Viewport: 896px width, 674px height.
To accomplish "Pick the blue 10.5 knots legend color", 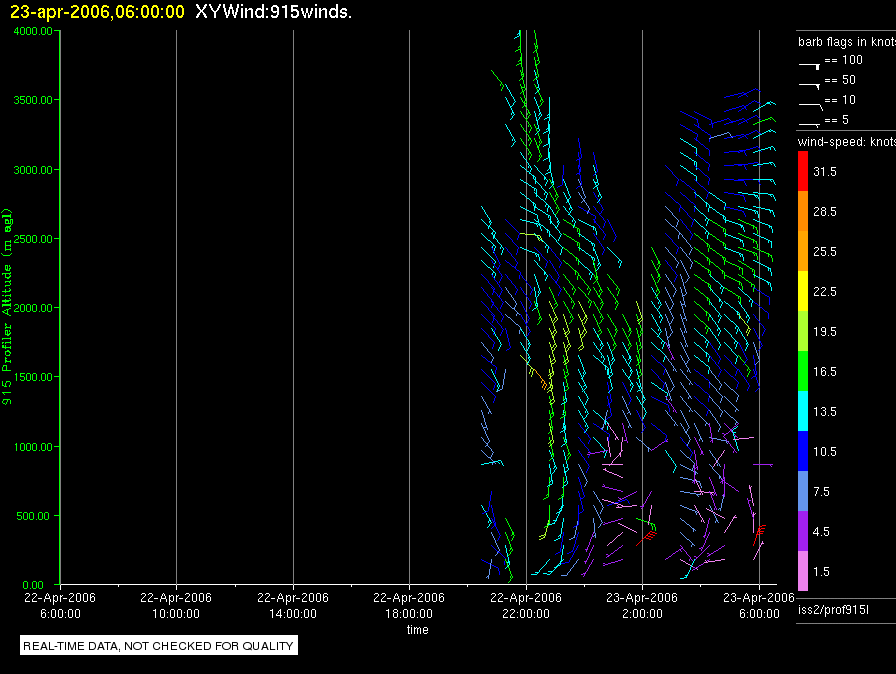I will [x=802, y=451].
